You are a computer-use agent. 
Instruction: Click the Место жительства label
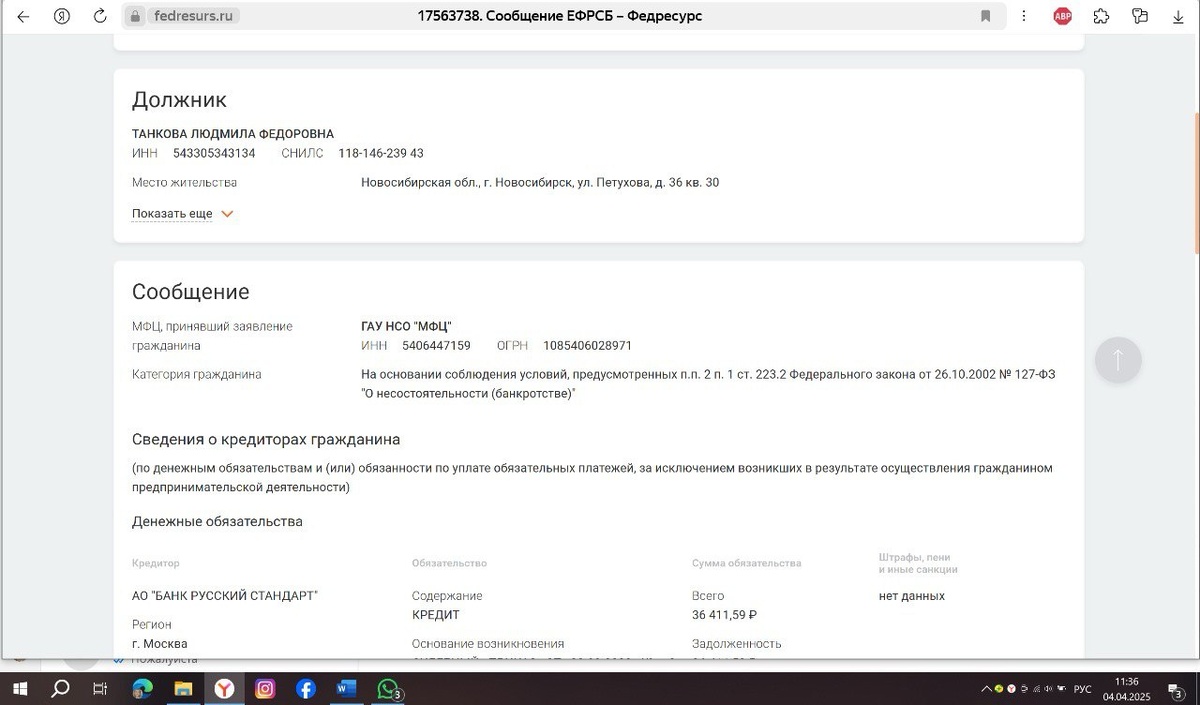(185, 183)
